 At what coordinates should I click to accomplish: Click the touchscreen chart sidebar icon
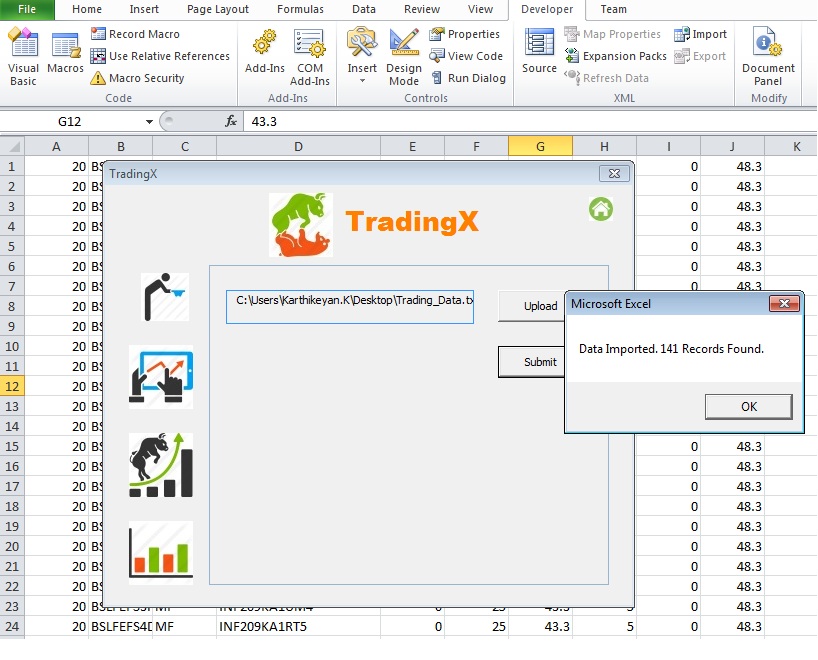(161, 377)
